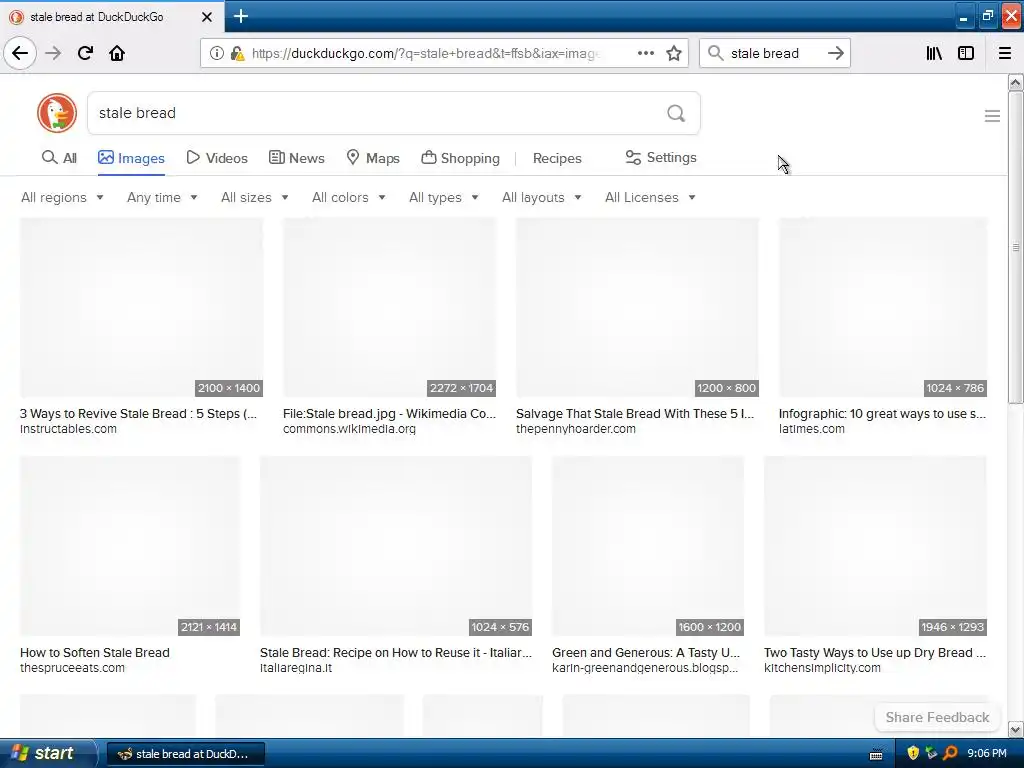This screenshot has height=768, width=1024.
Task: Expand the All Licenses filter
Action: click(x=650, y=197)
